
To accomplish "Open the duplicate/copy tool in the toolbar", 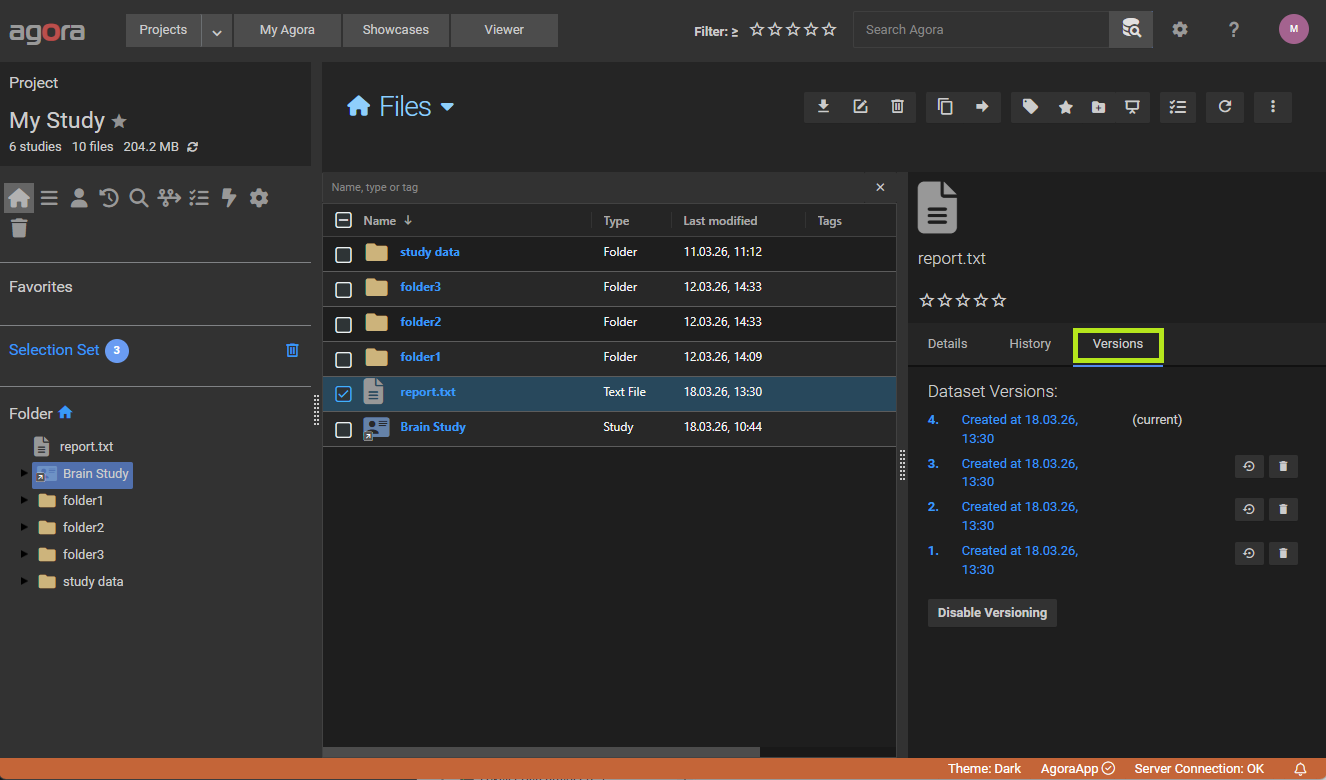I will pos(945,107).
